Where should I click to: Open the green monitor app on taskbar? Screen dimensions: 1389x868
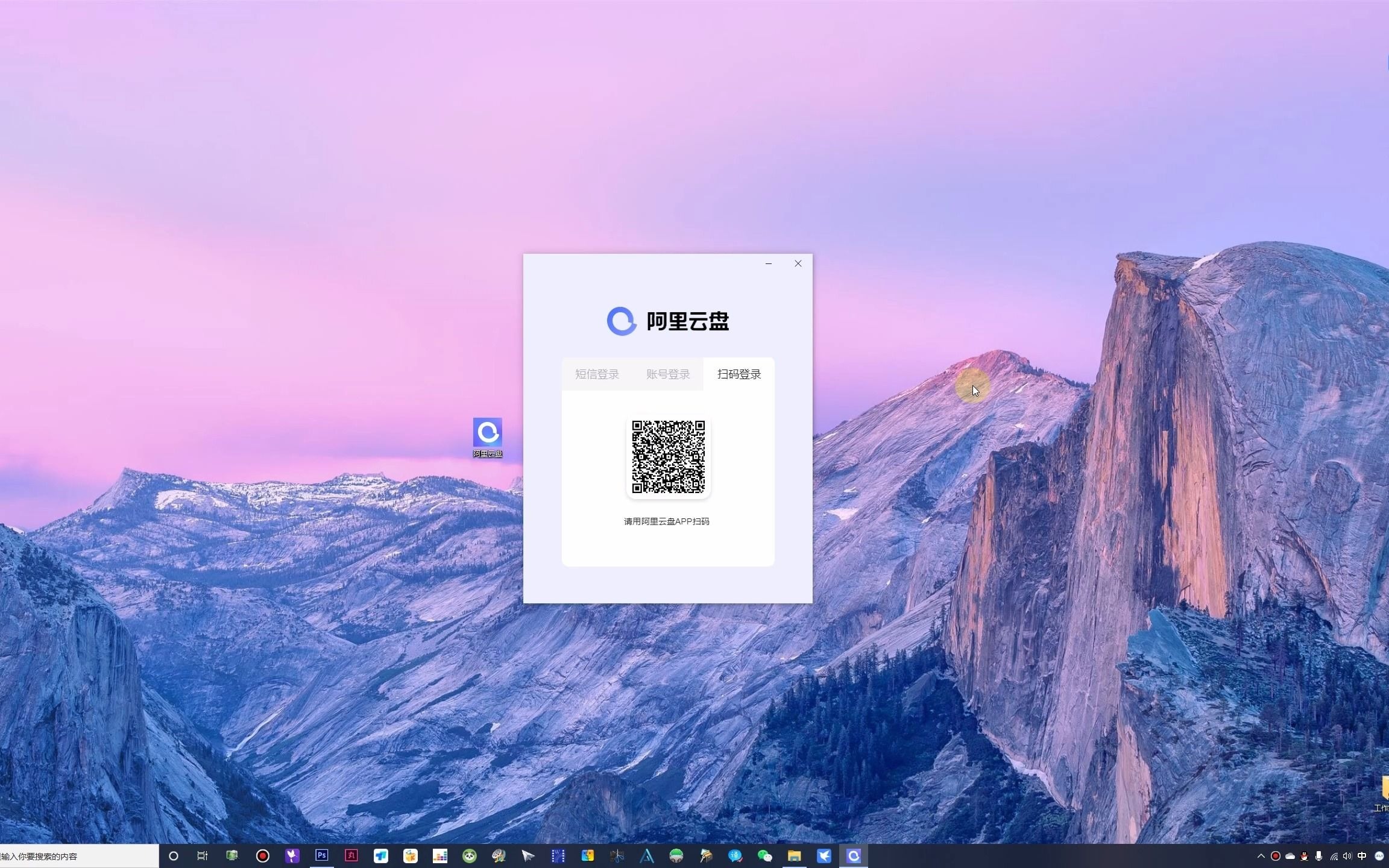click(232, 856)
